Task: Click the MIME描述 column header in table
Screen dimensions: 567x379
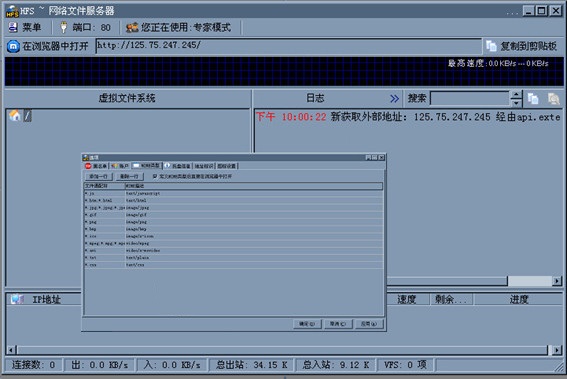Action: point(253,186)
